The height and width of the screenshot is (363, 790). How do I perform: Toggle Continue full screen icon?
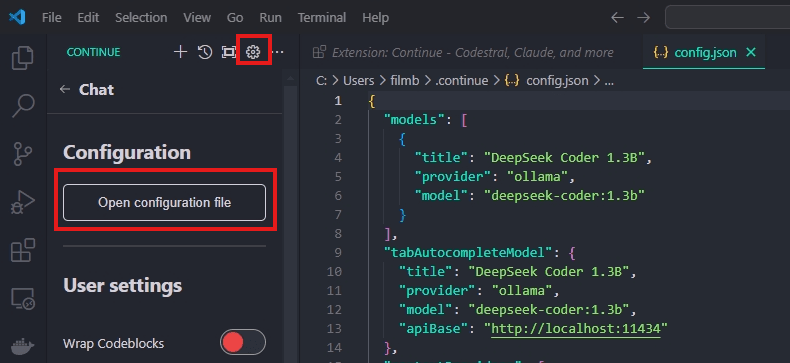tap(229, 52)
